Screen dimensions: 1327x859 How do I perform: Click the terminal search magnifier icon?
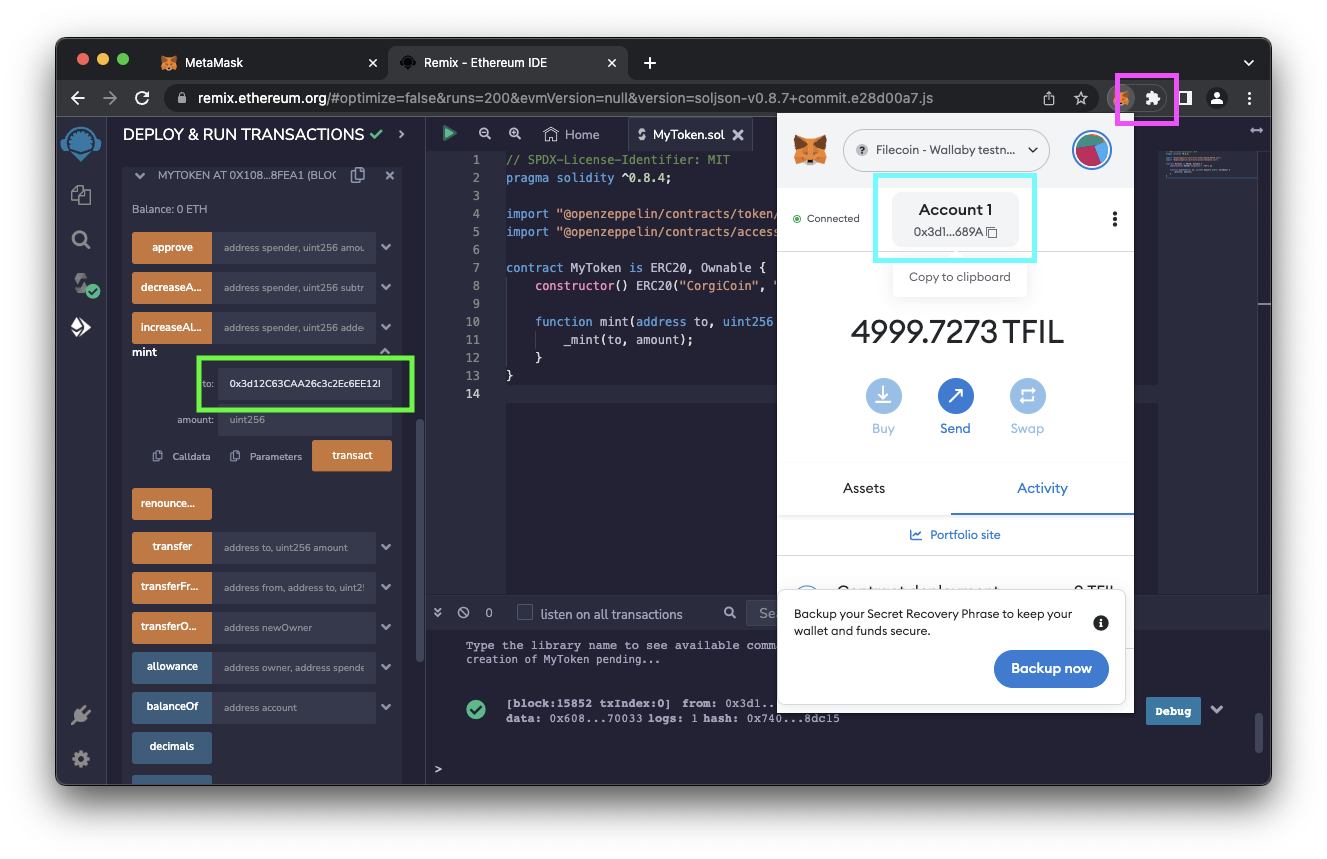pyautogui.click(x=731, y=613)
